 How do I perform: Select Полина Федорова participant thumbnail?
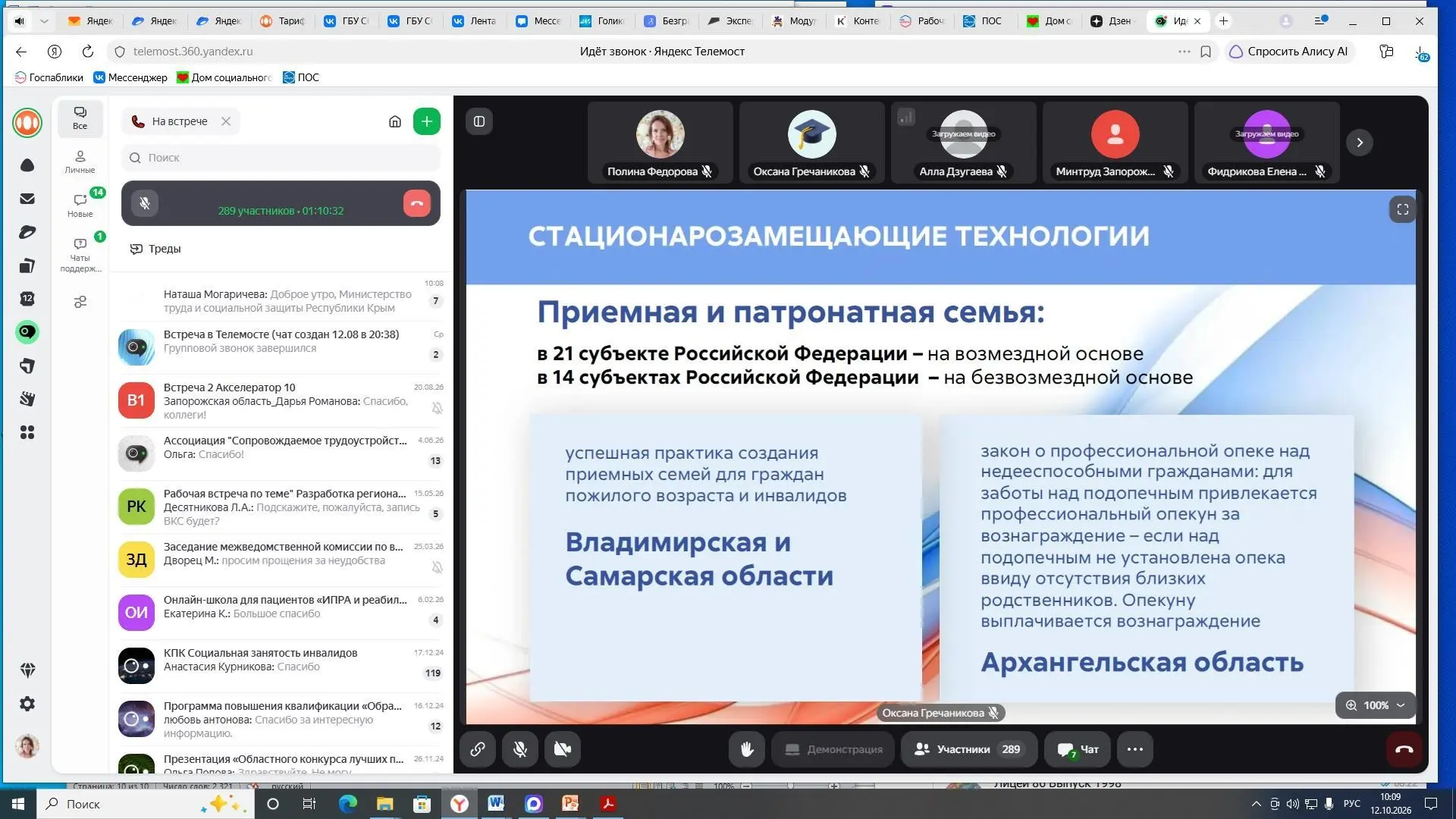[x=660, y=143]
